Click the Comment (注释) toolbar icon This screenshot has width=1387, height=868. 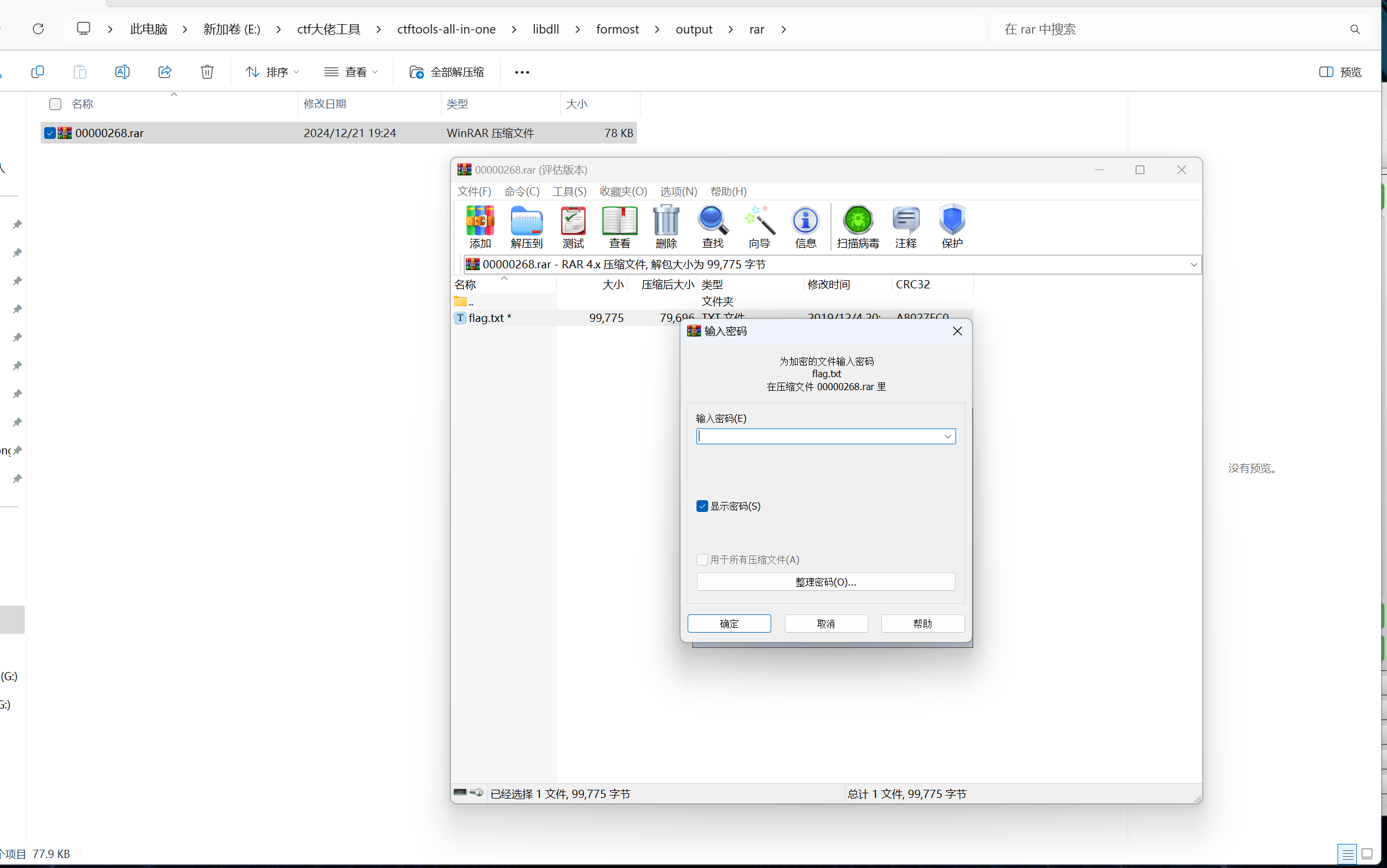905,227
